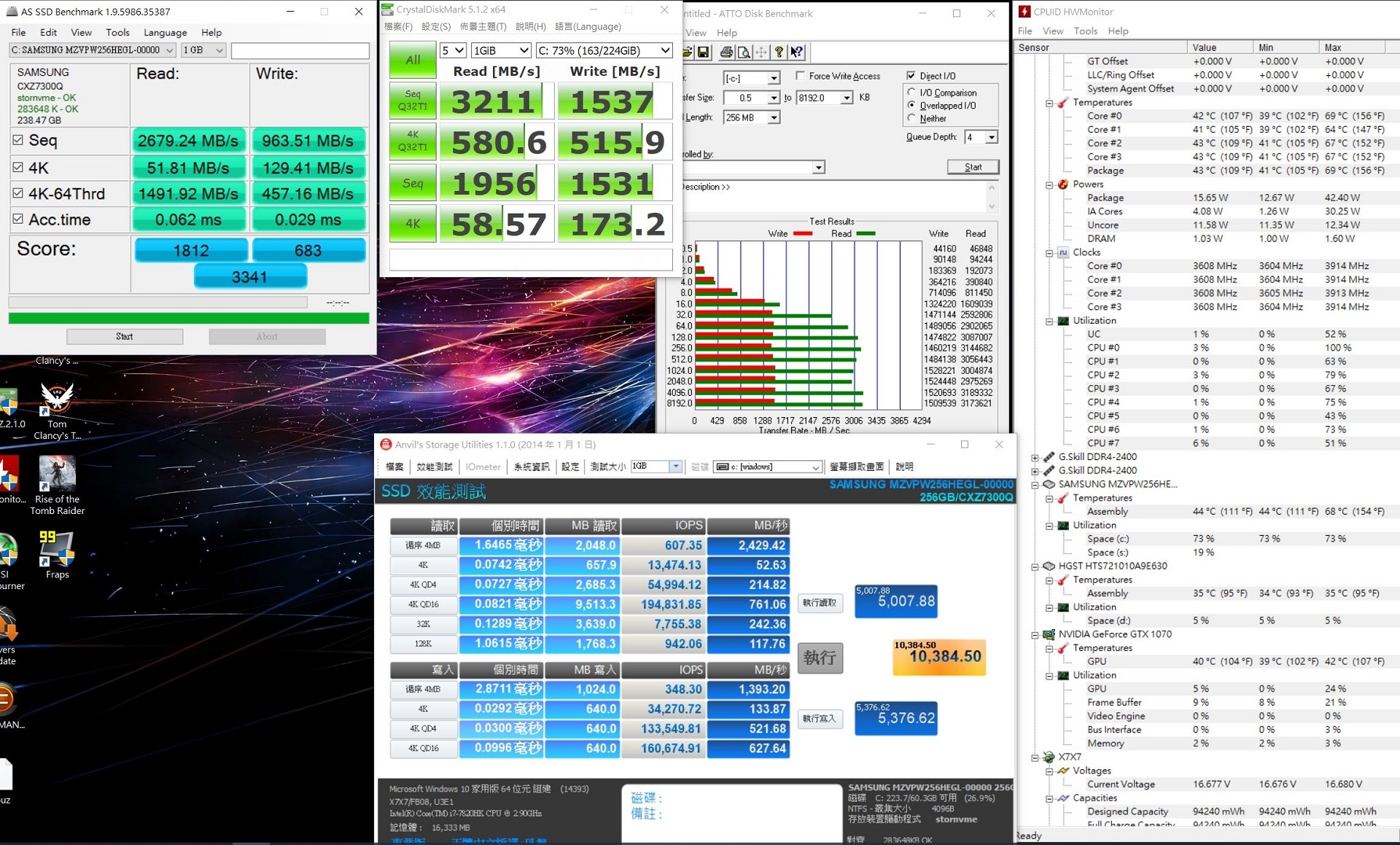
Task: Click the yellow Help question mark icon in ATTO
Action: 779,52
